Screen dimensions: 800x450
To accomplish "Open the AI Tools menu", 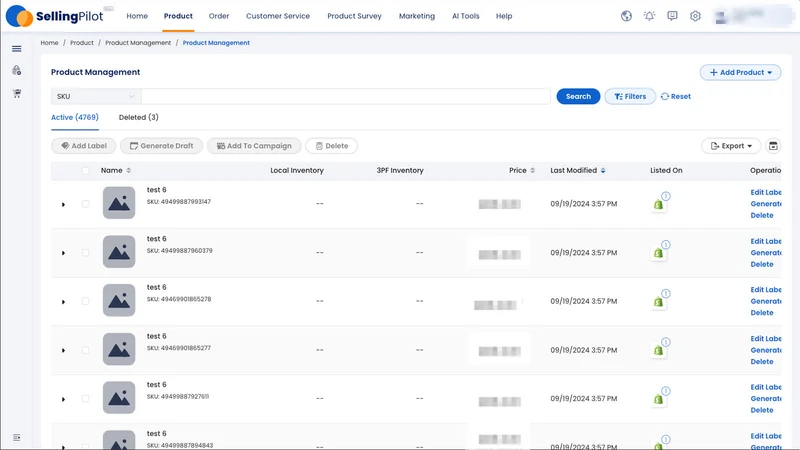I will point(465,16).
